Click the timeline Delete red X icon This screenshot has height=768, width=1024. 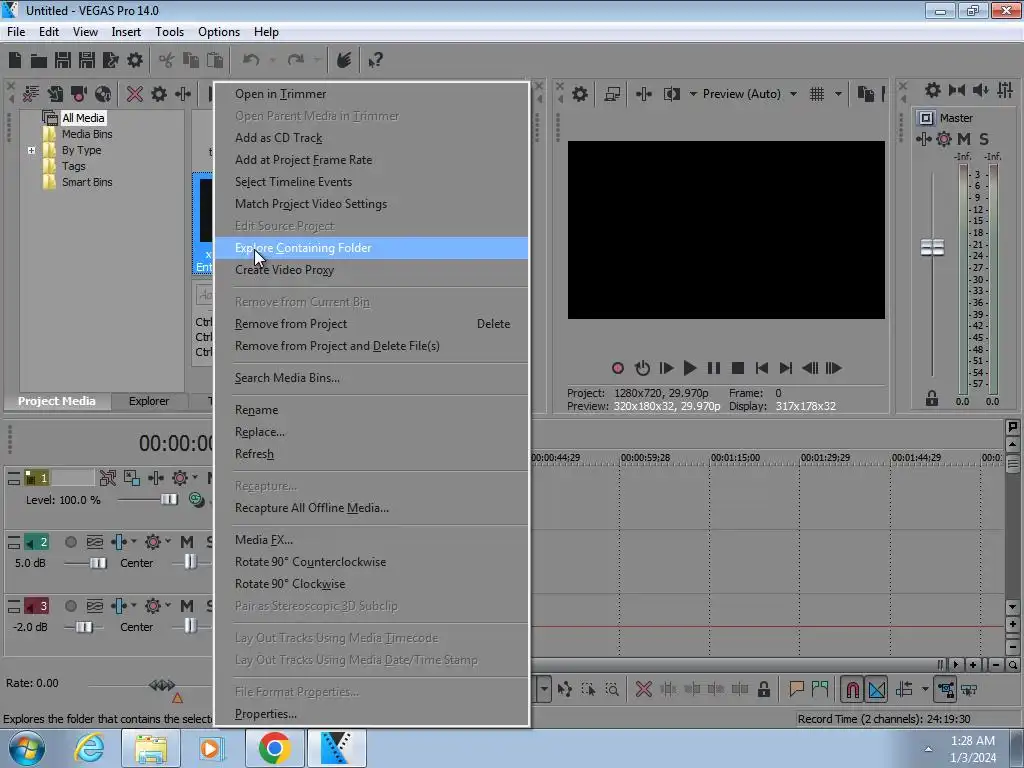(x=643, y=689)
